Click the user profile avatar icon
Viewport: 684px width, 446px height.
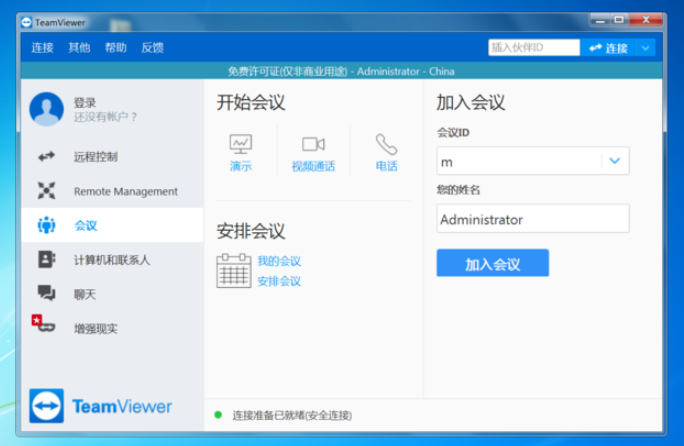[46, 109]
